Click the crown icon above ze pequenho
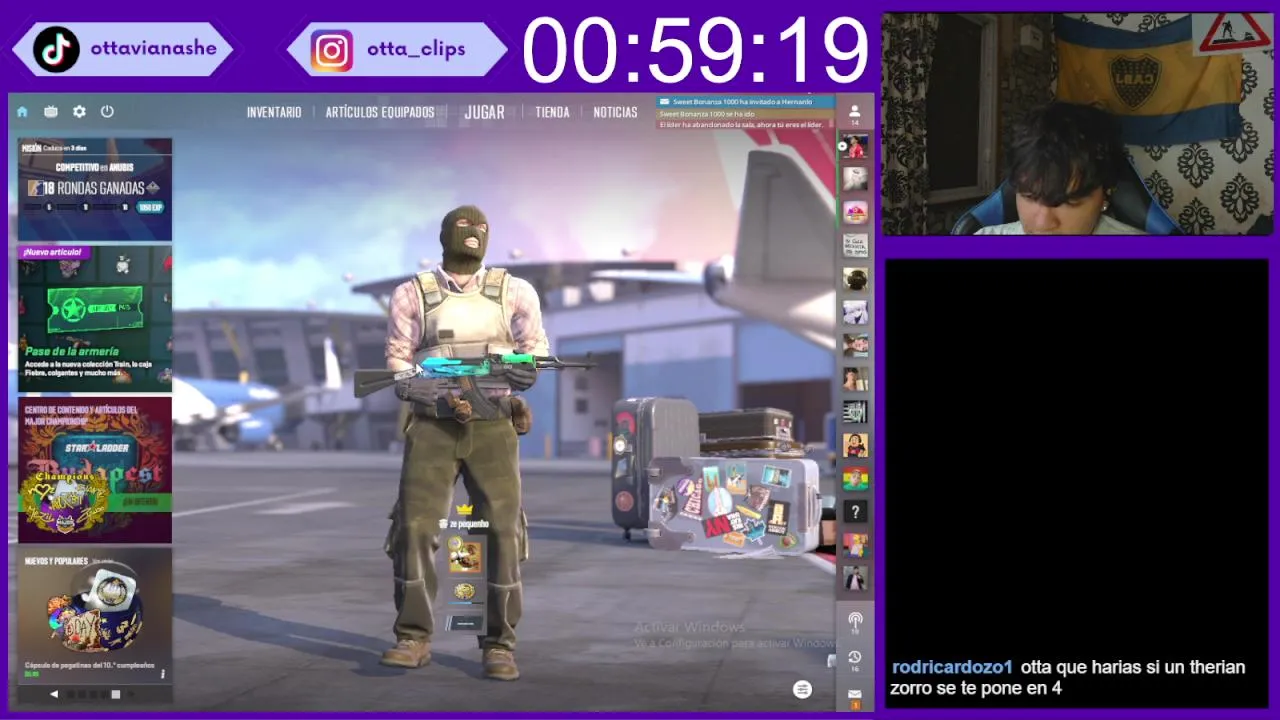 [x=463, y=509]
